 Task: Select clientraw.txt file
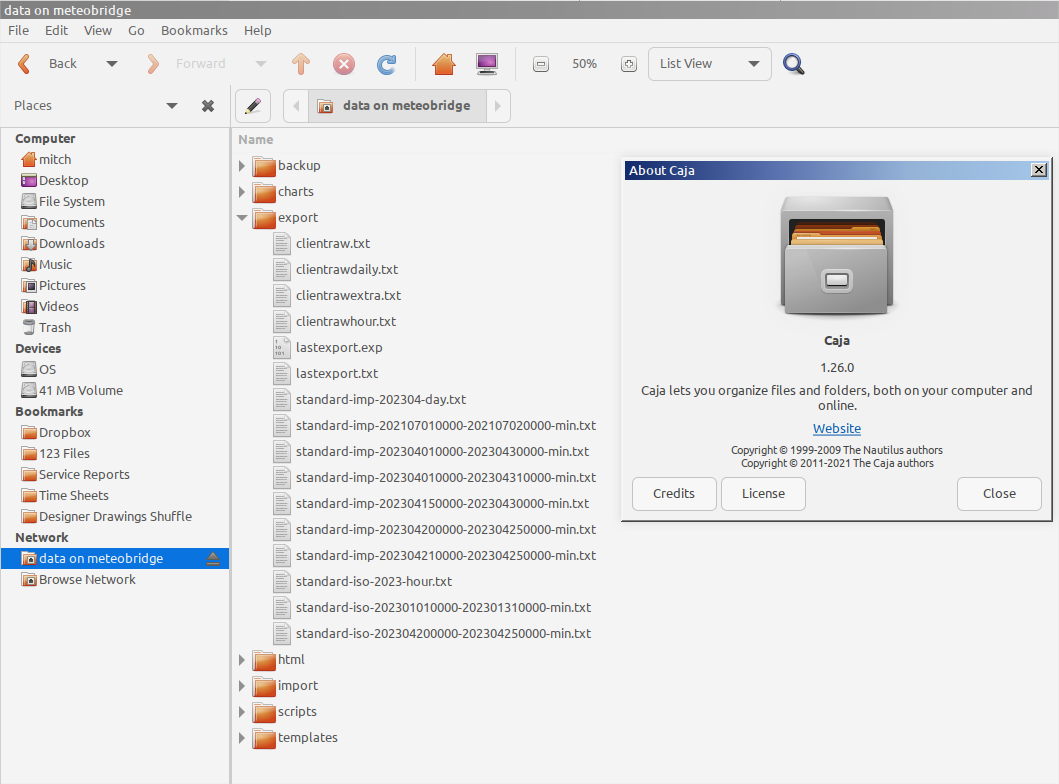322,244
